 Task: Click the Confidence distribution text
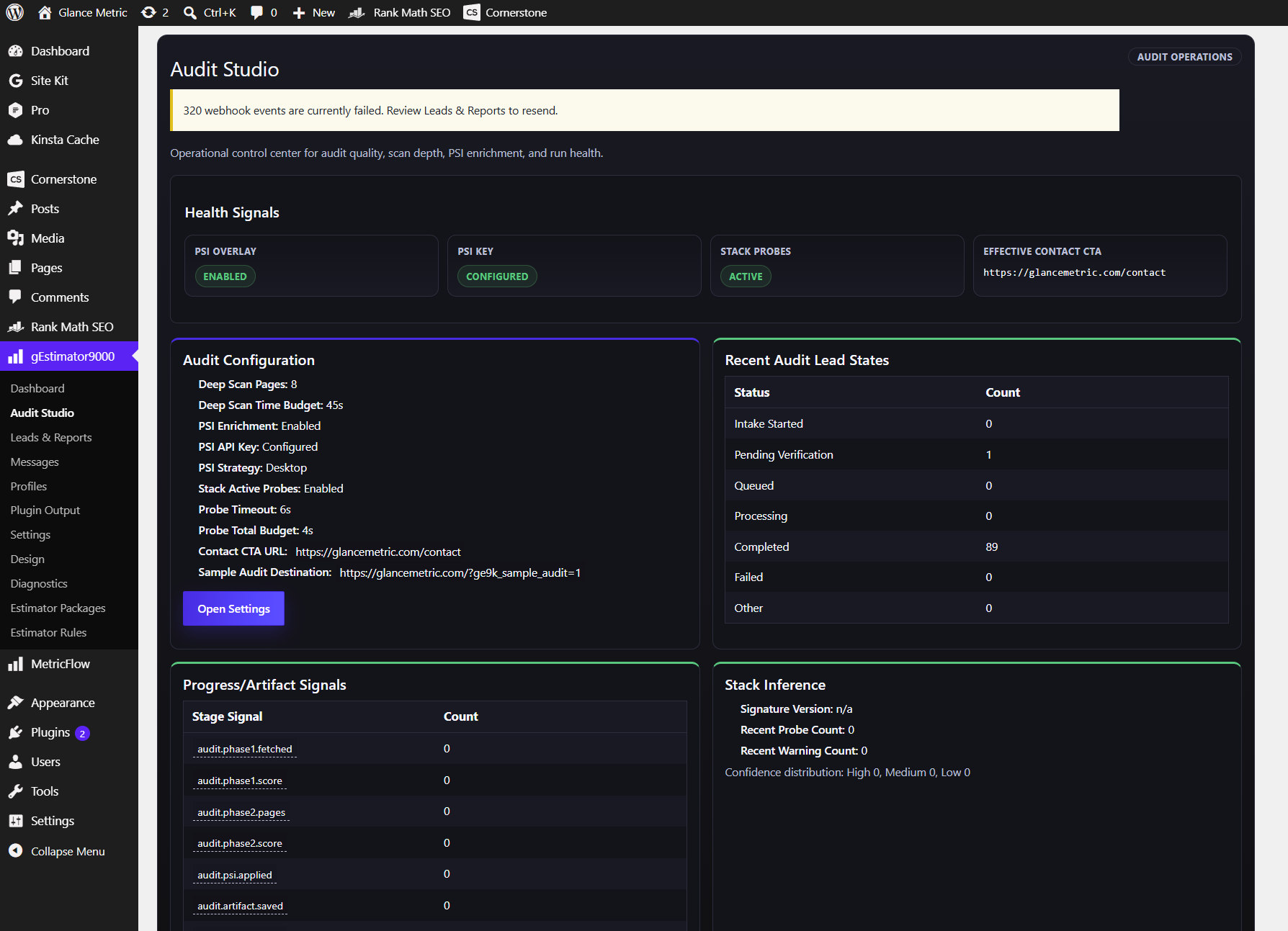click(847, 773)
